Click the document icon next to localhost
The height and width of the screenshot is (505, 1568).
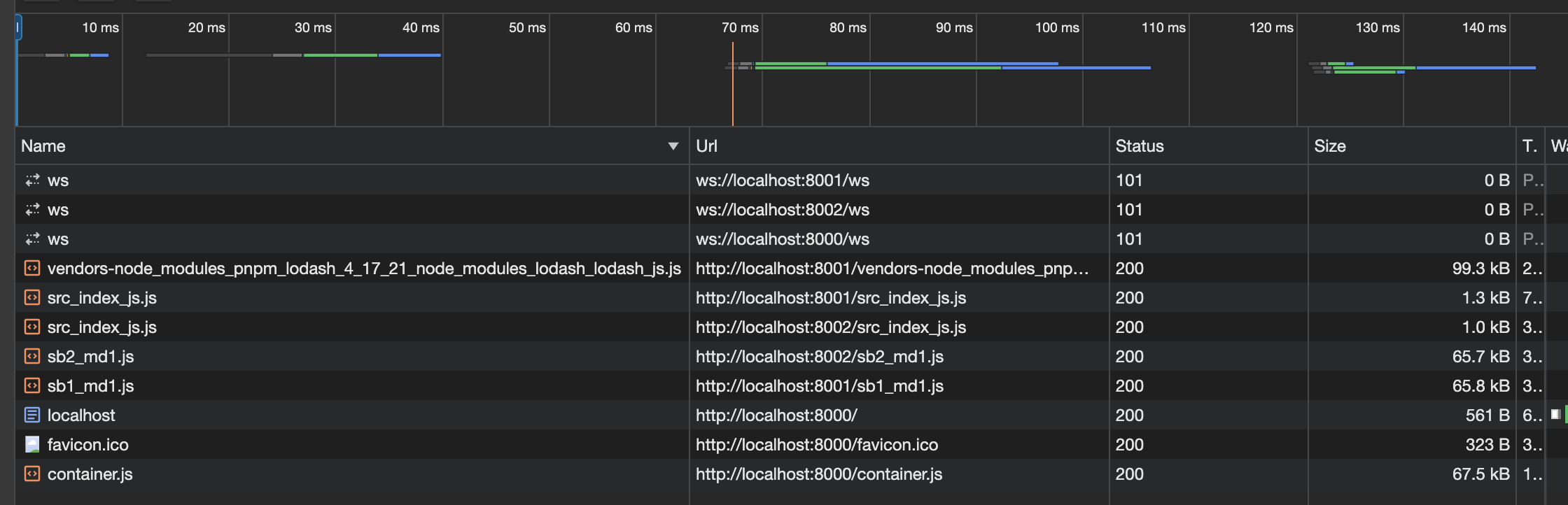tap(32, 415)
